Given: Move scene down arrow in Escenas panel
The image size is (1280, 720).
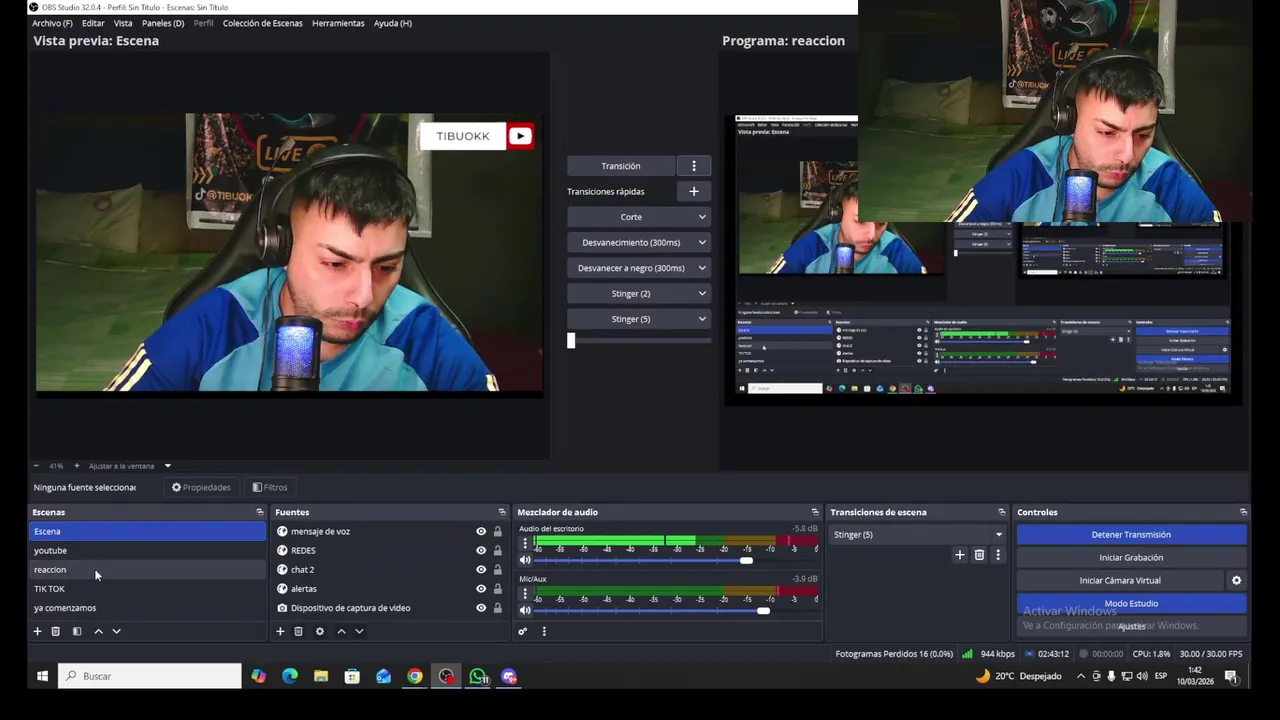Looking at the screenshot, I should [116, 631].
